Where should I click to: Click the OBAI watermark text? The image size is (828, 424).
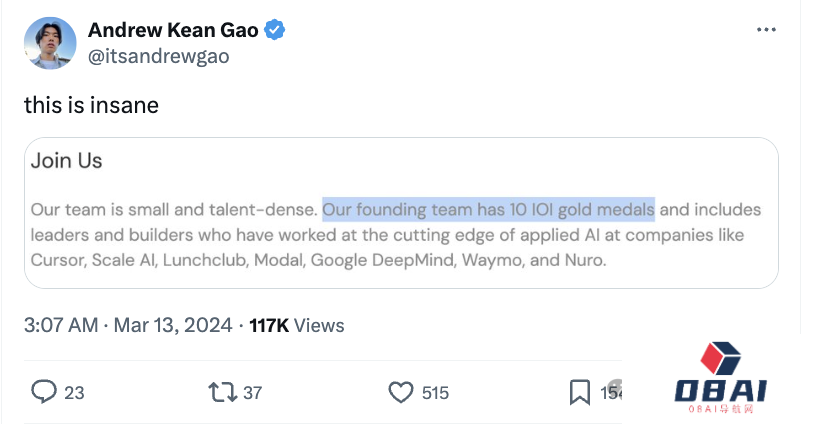point(721,392)
